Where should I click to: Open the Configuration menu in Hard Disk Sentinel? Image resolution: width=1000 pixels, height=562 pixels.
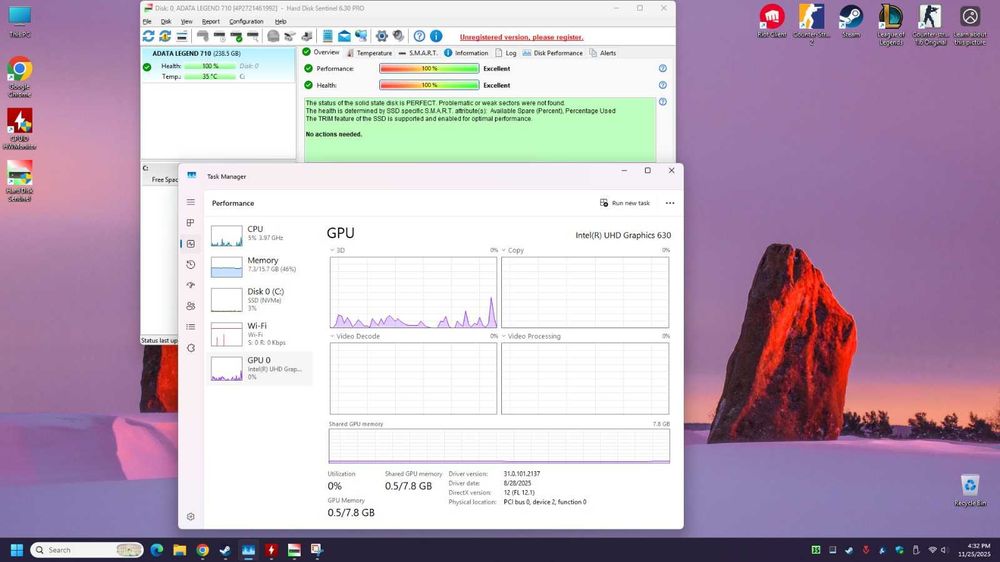246,21
